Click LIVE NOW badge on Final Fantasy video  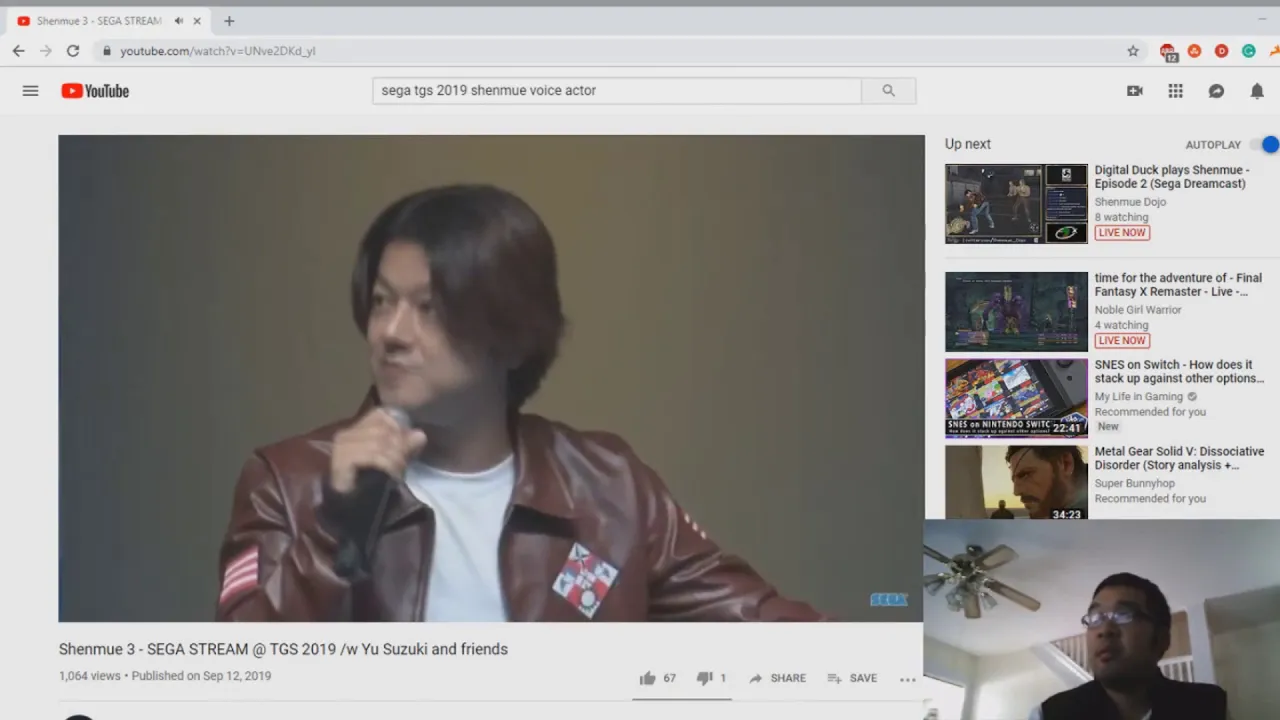(1122, 341)
